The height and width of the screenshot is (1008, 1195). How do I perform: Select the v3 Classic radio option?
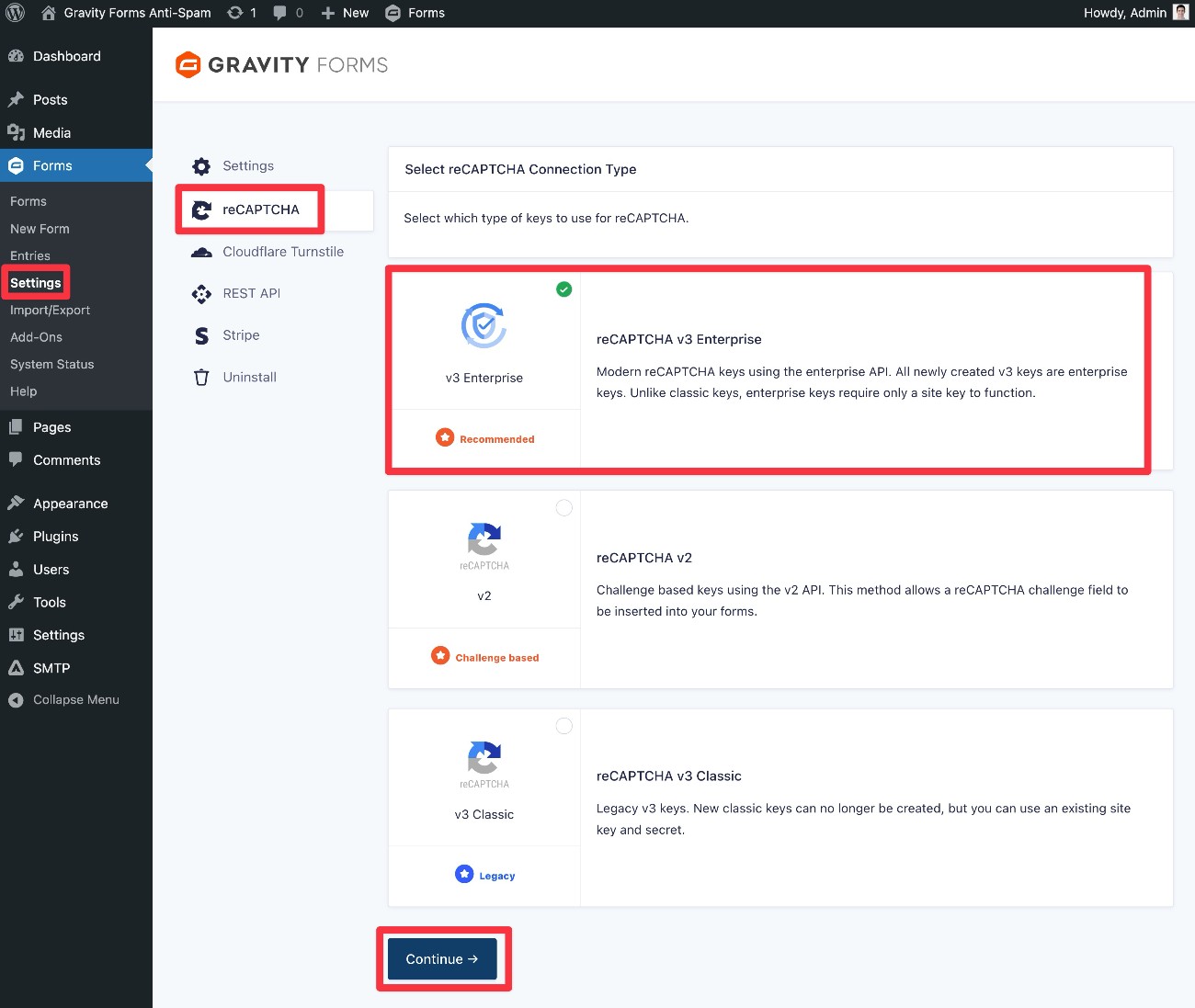click(x=563, y=727)
